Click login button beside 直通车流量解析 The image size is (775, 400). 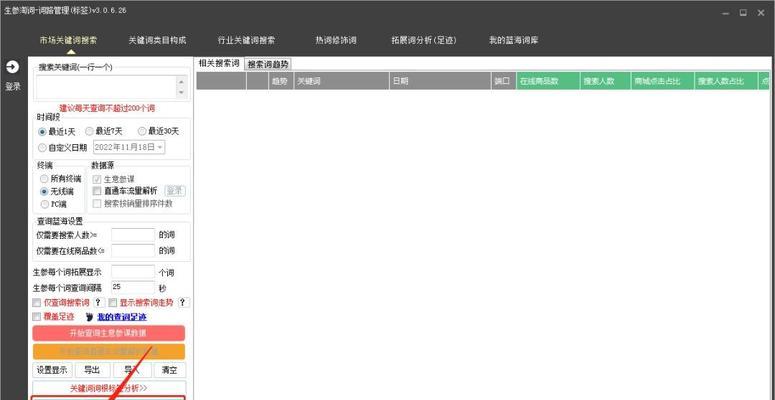tap(174, 191)
